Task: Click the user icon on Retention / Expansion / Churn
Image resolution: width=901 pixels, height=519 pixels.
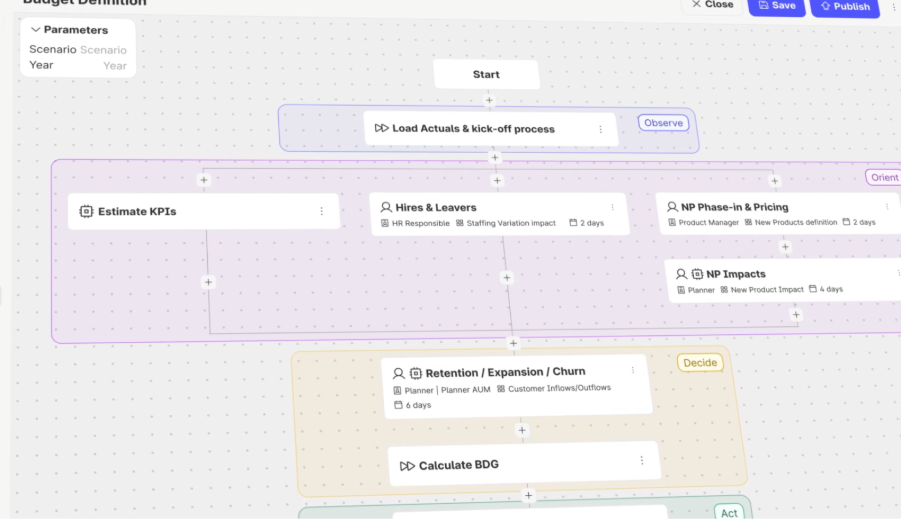Action: coord(398,374)
